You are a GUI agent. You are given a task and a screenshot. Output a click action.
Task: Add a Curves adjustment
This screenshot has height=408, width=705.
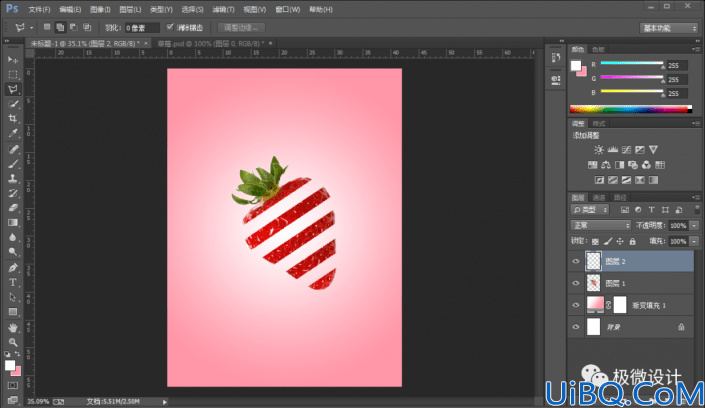pyautogui.click(x=626, y=150)
